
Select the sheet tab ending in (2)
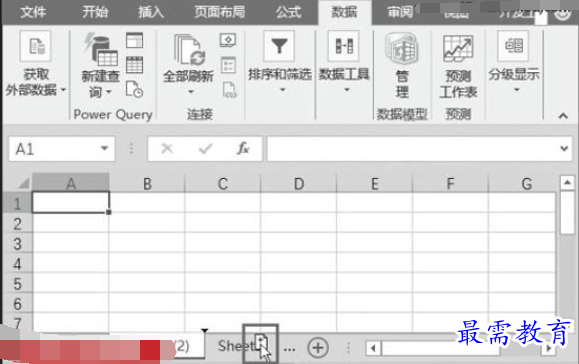(x=181, y=346)
